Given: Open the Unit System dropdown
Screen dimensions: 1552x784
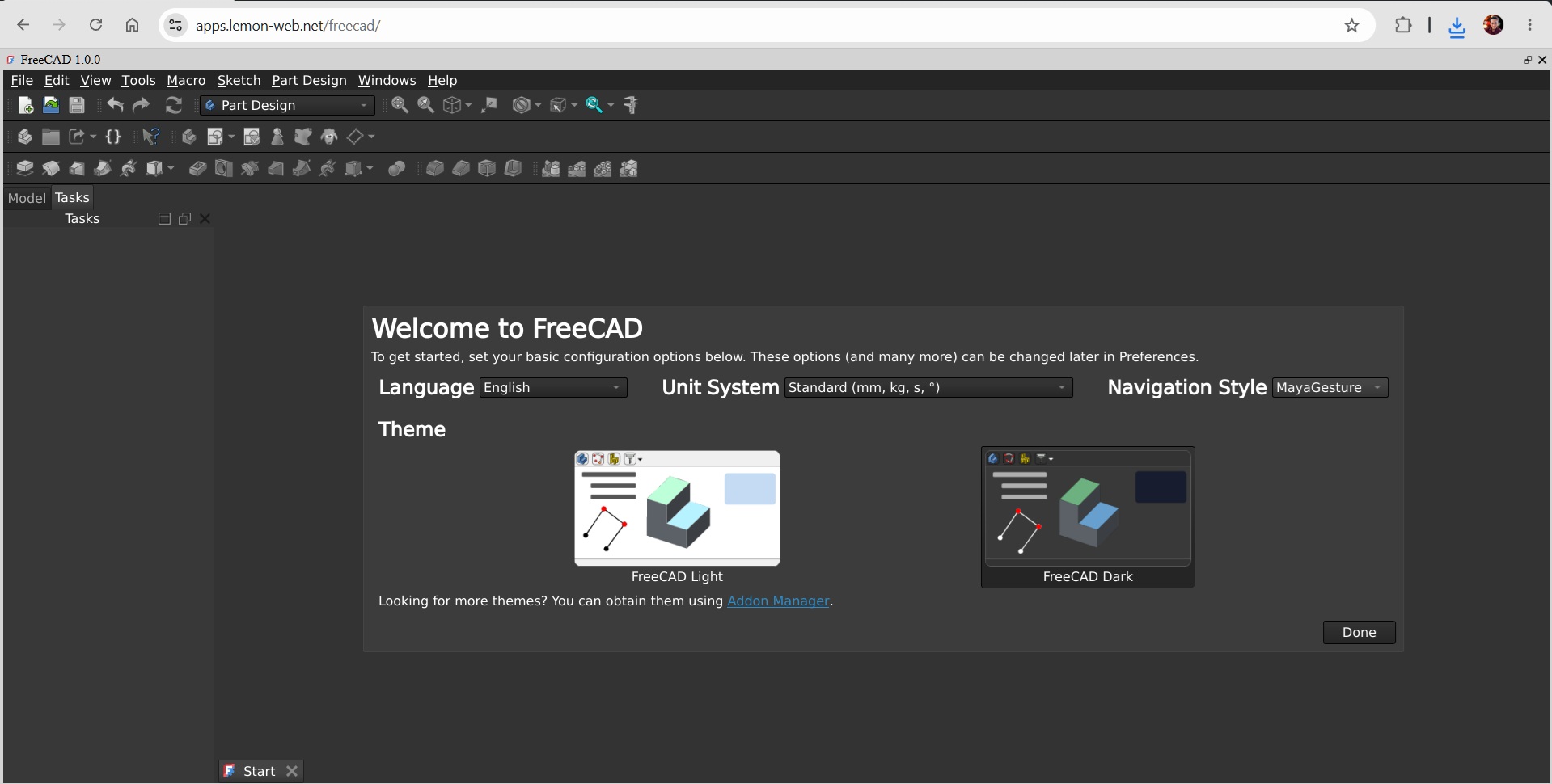Looking at the screenshot, I should click(928, 388).
